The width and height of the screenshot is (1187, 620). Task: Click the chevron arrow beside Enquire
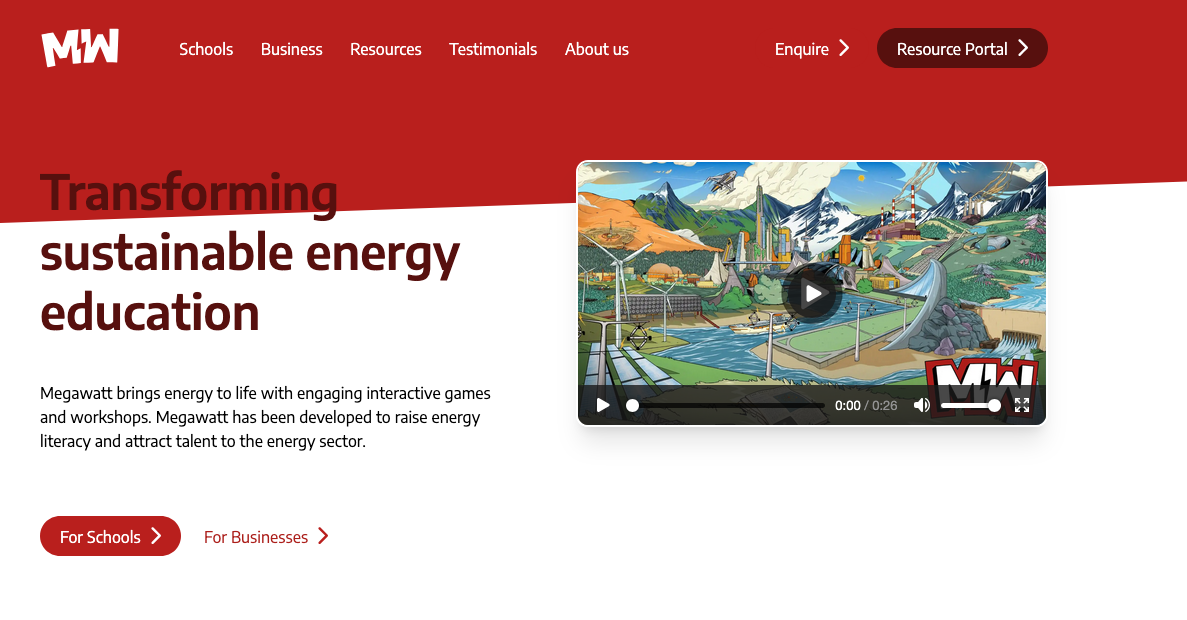point(844,48)
